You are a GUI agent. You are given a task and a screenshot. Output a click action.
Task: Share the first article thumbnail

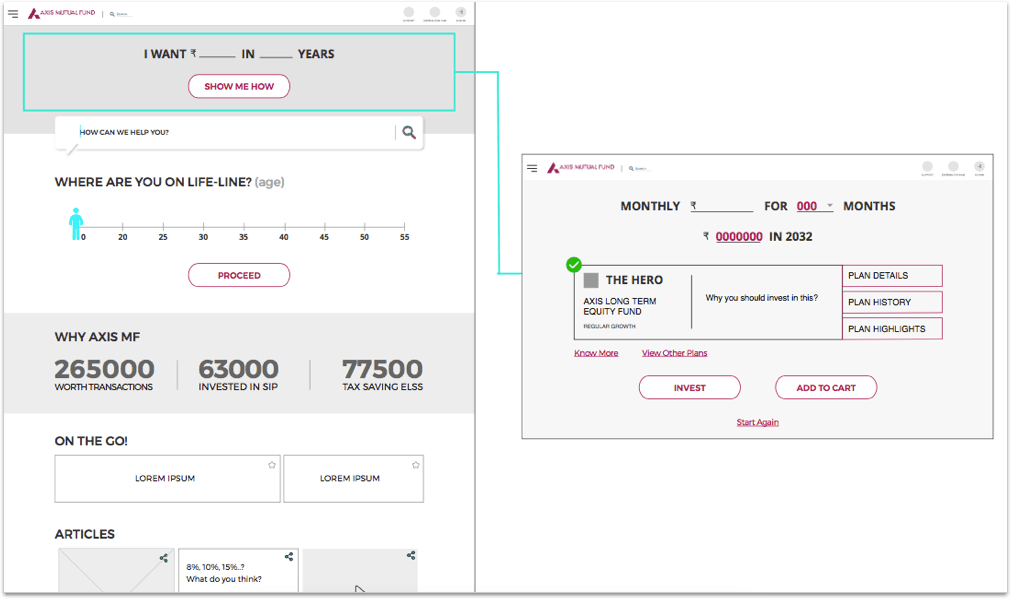163,557
